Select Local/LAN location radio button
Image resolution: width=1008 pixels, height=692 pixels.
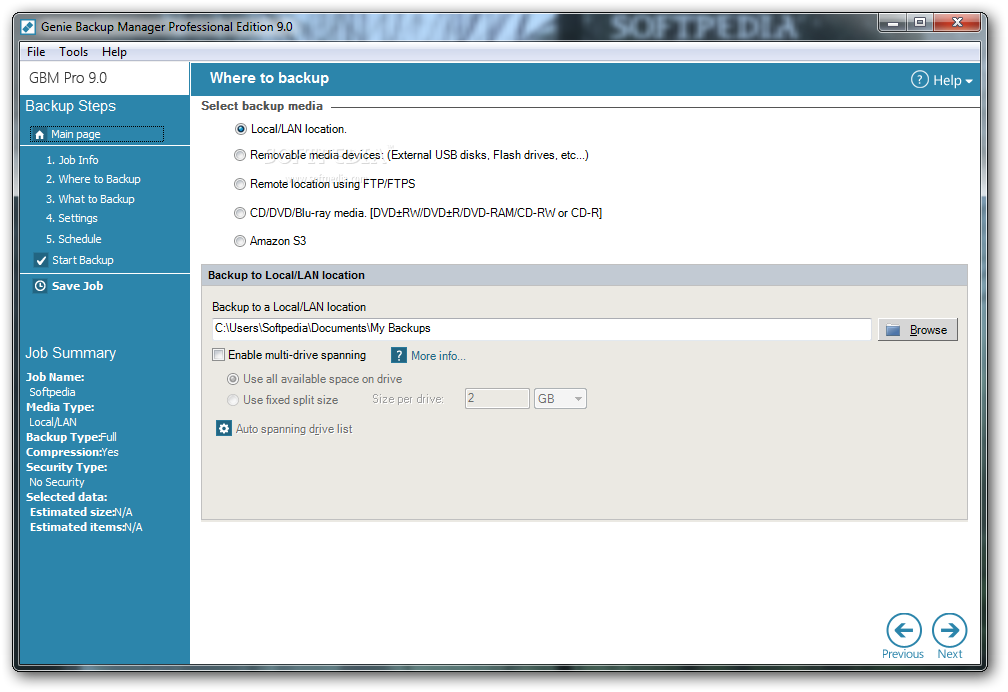point(240,129)
